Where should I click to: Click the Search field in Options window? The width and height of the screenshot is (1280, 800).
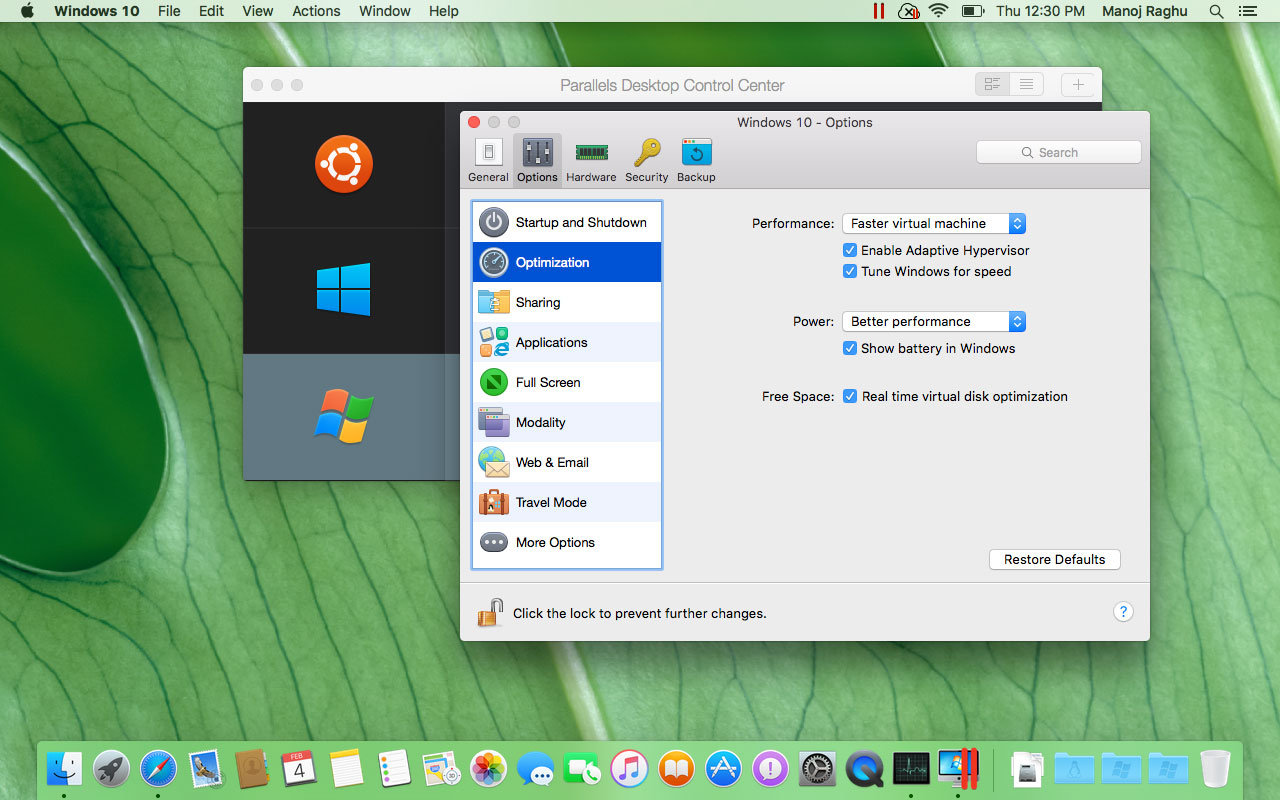click(1058, 152)
